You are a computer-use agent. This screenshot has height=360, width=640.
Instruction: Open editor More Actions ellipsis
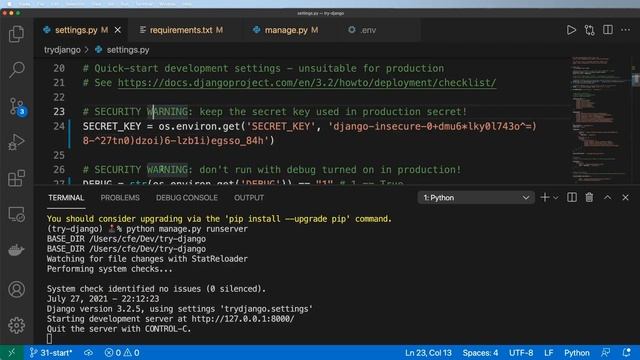coord(625,30)
